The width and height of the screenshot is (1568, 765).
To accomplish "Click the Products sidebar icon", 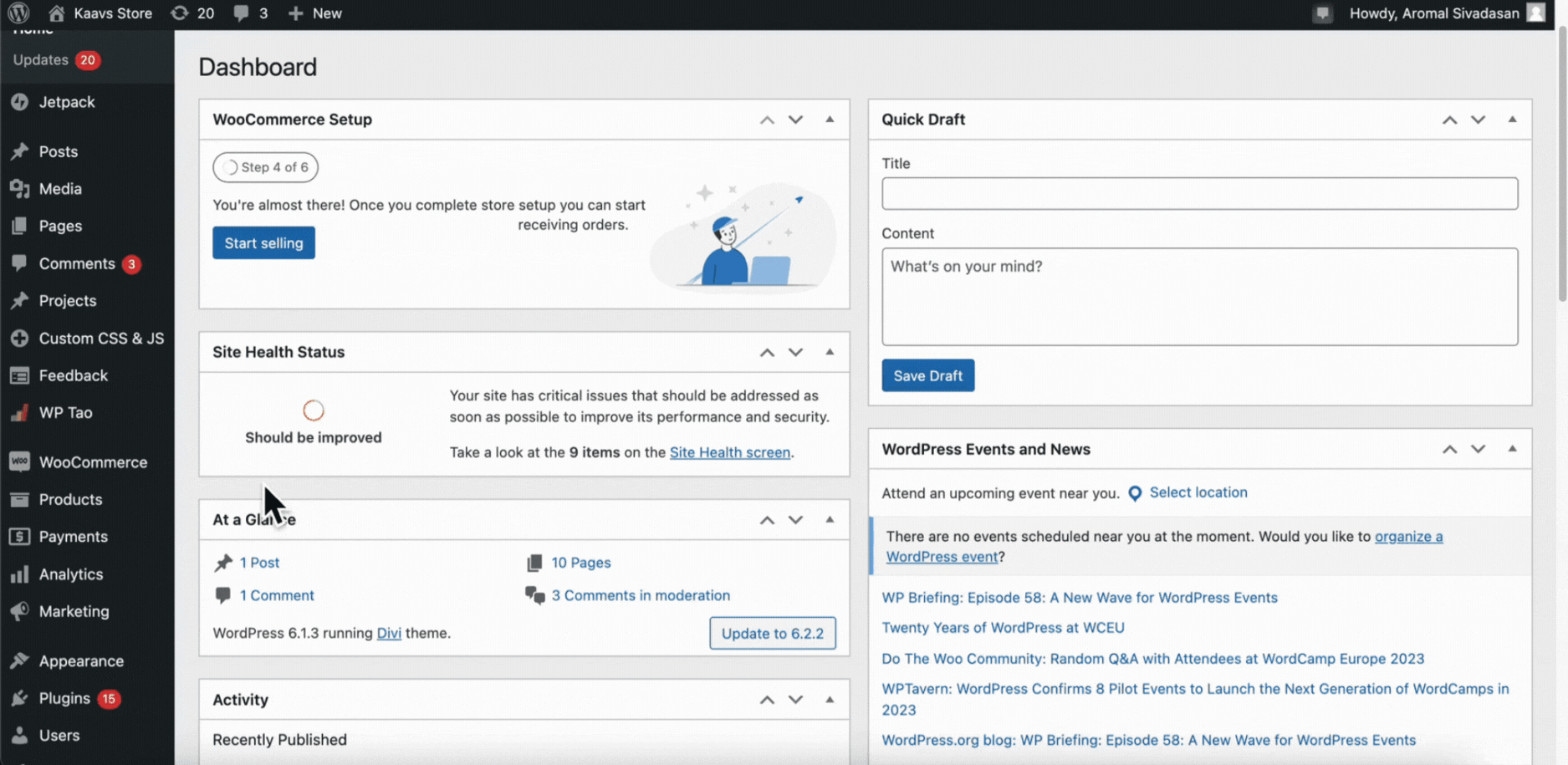I will [19, 499].
